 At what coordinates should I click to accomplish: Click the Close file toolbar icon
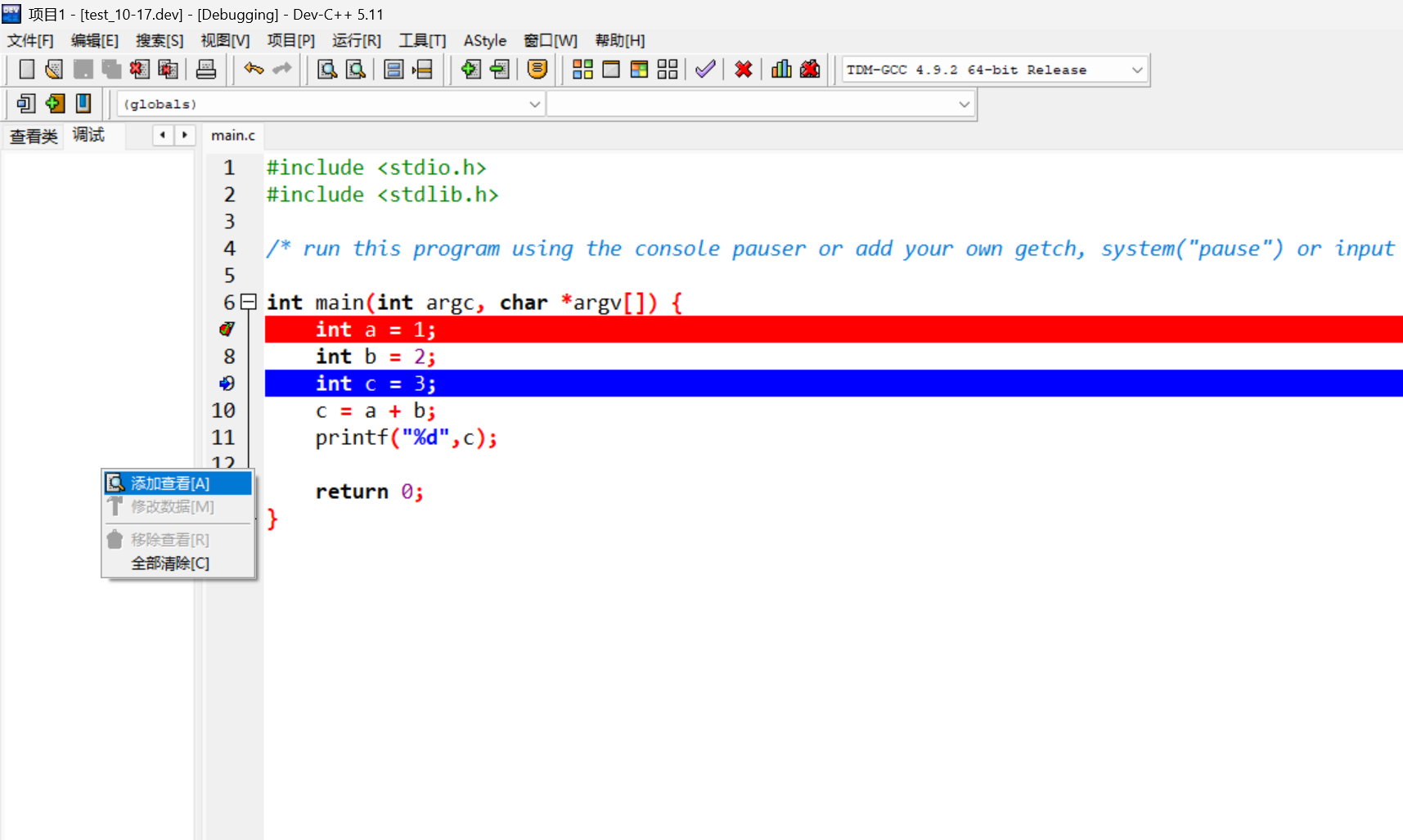[x=139, y=70]
